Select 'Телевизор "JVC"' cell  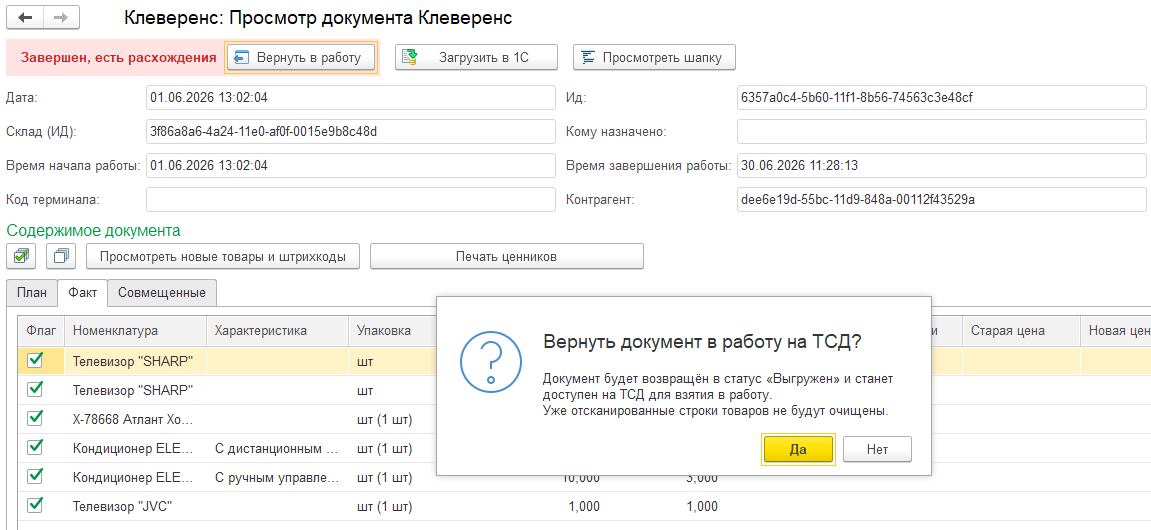pyautogui.click(x=135, y=507)
